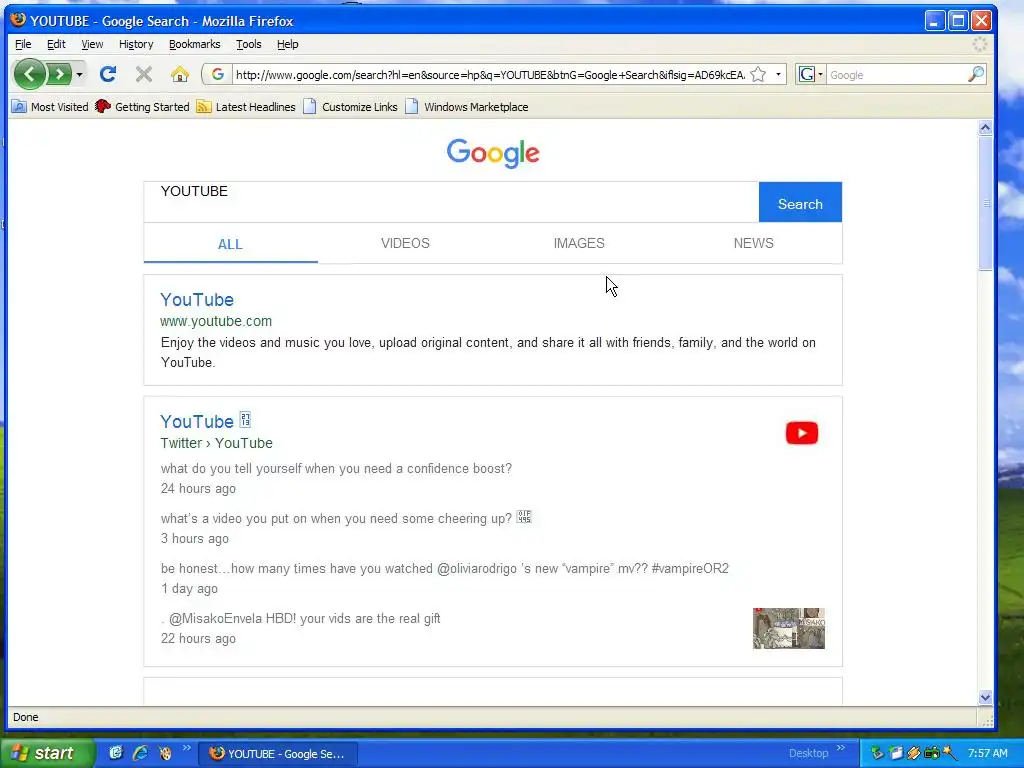Click the MisakoEnvela tweet thumbnail image
The width and height of the screenshot is (1024, 768).
click(x=789, y=628)
